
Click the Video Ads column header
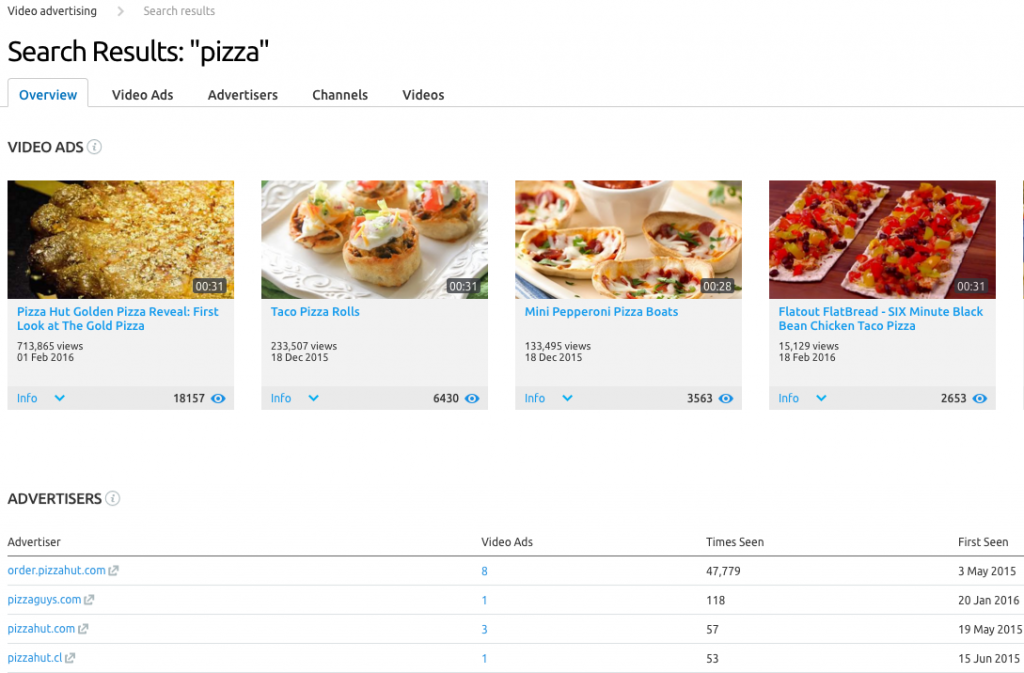[x=507, y=542]
